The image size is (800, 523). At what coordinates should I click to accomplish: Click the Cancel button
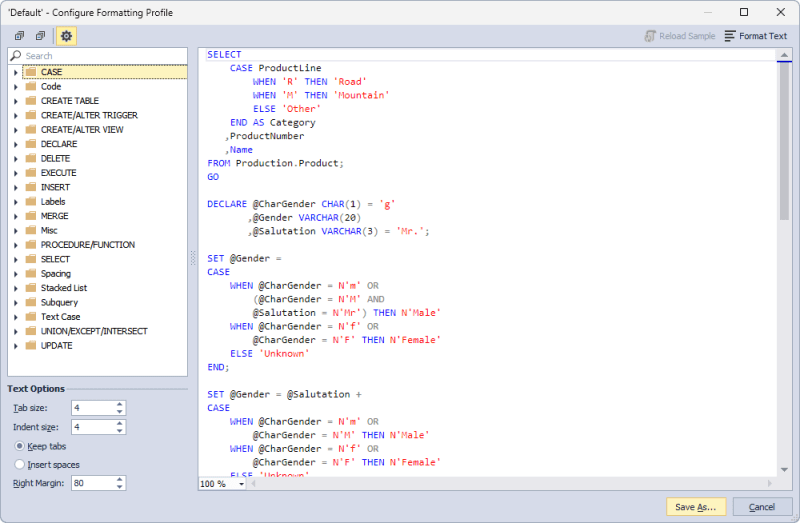tap(762, 507)
